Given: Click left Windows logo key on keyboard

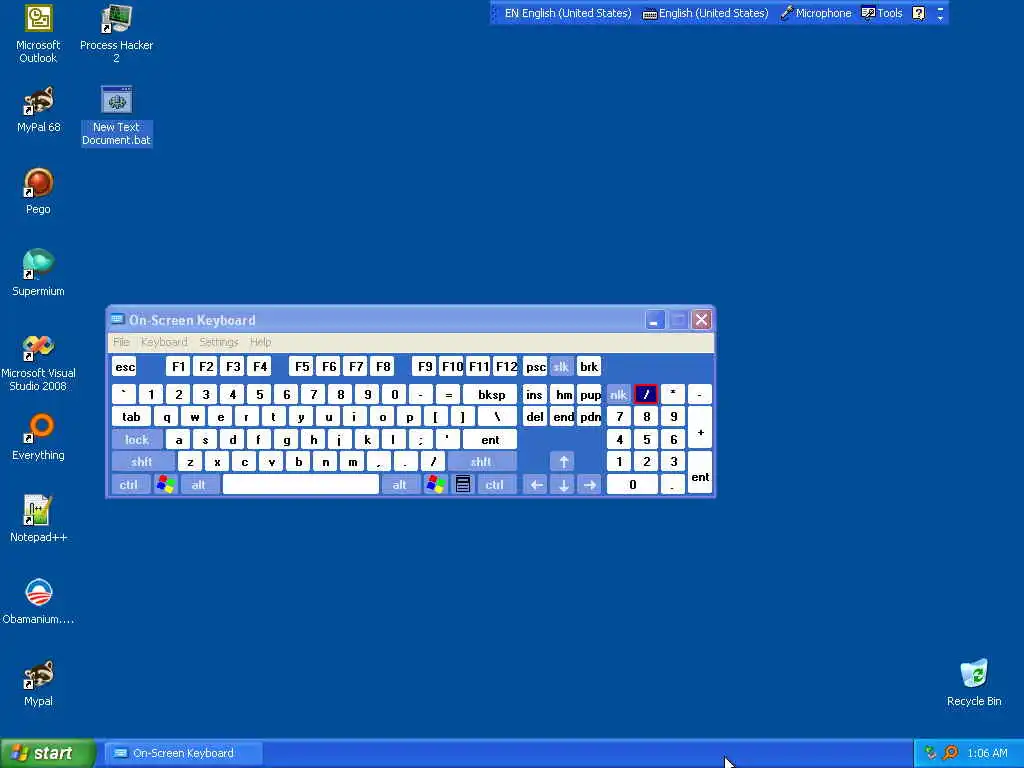Looking at the screenshot, I should point(166,485).
